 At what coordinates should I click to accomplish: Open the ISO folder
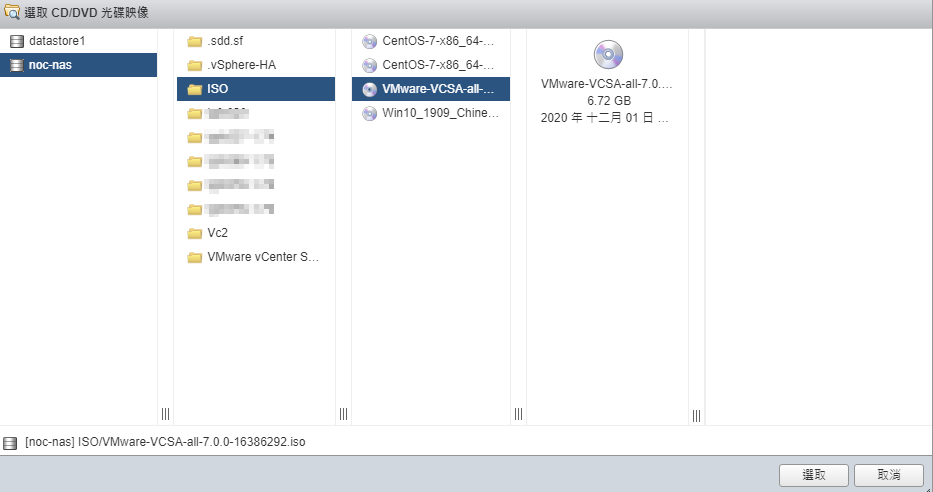[256, 89]
